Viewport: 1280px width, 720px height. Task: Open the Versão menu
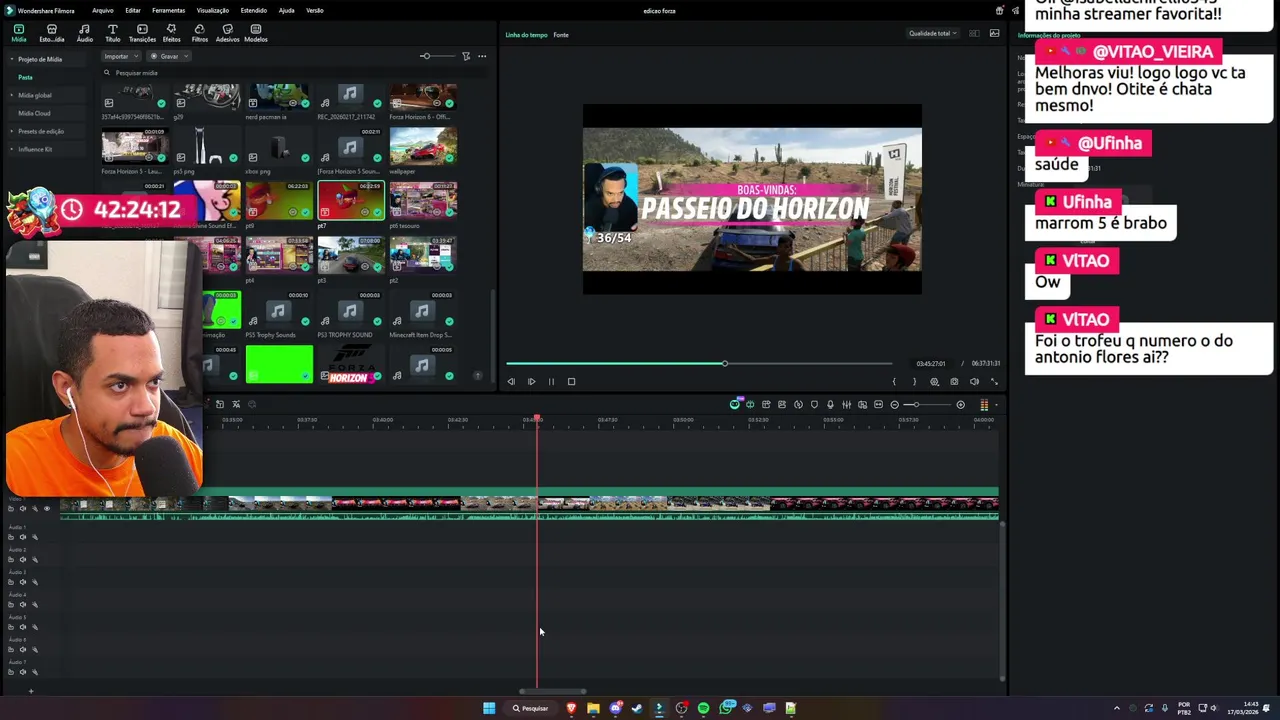(x=314, y=10)
